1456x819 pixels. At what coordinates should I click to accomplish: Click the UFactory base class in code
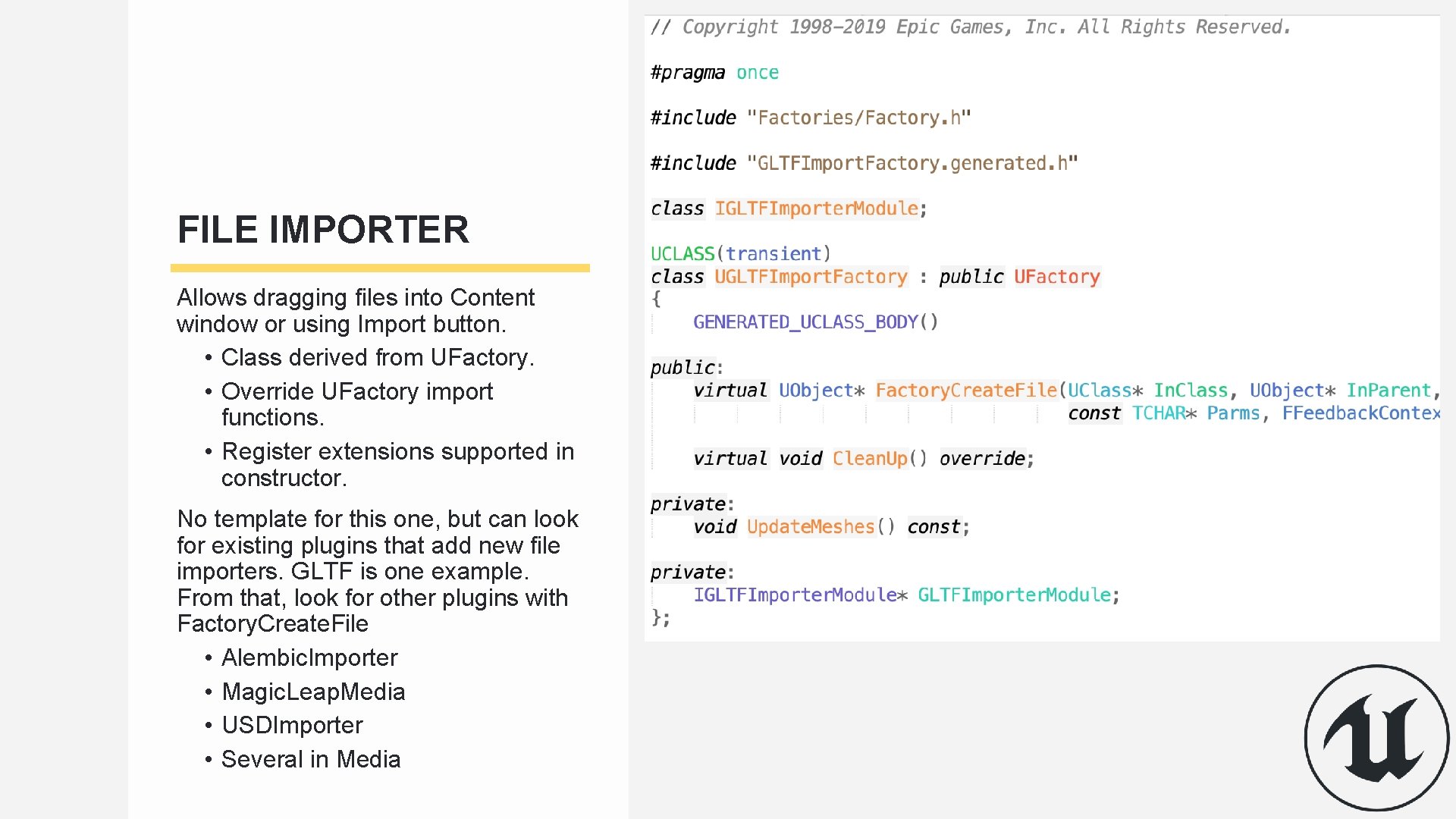point(1056,277)
